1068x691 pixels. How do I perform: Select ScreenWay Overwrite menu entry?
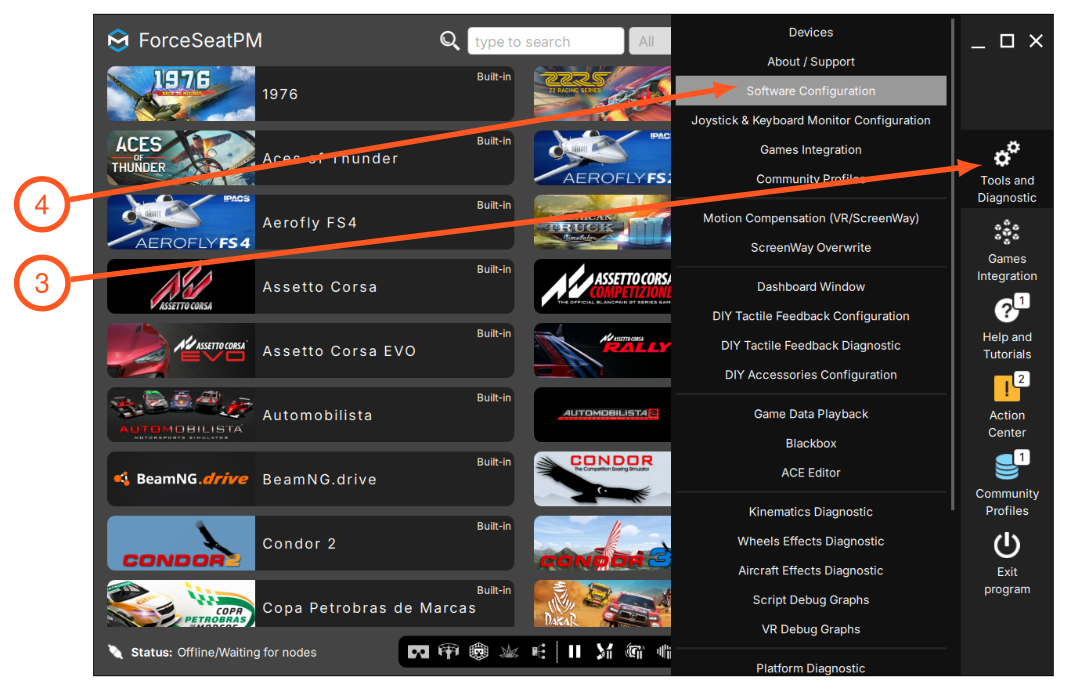[811, 247]
